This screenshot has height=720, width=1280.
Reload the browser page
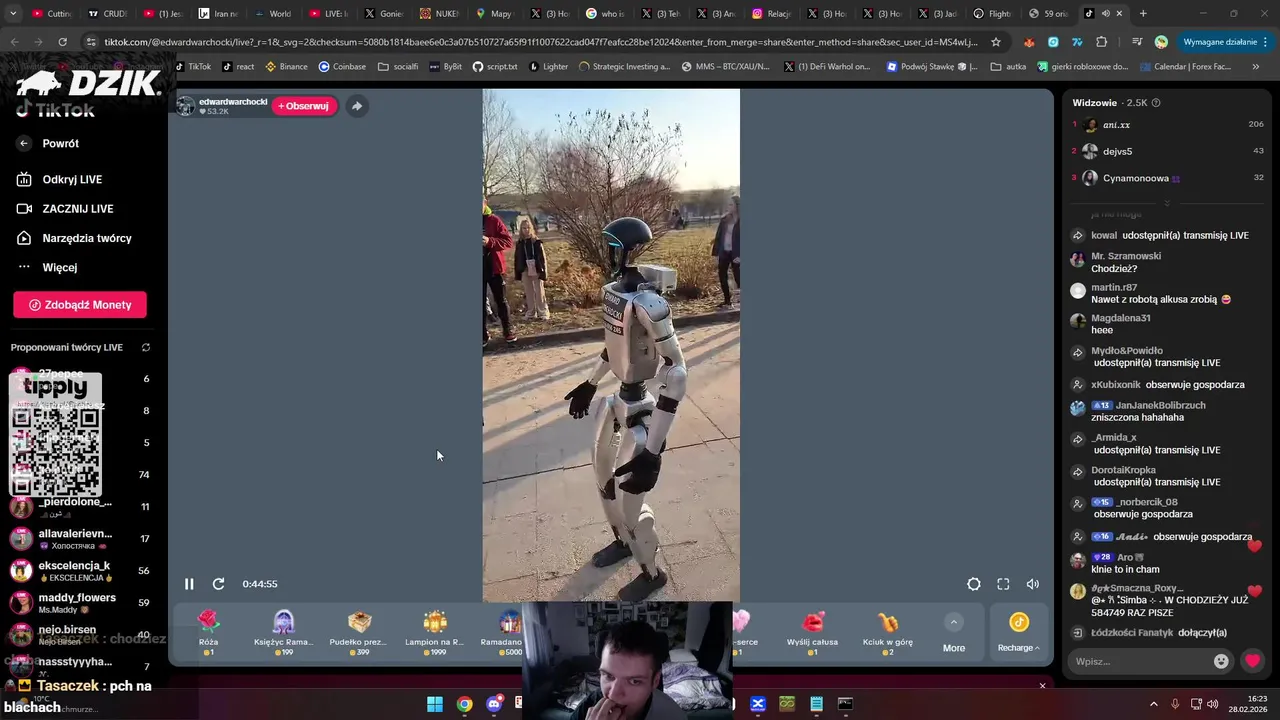pyautogui.click(x=62, y=42)
